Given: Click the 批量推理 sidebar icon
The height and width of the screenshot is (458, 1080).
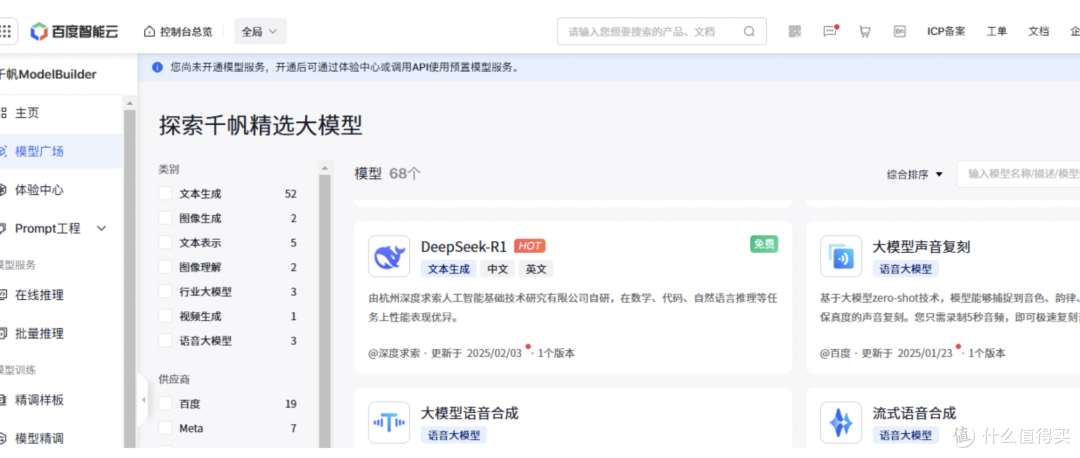Looking at the screenshot, I should [3, 334].
